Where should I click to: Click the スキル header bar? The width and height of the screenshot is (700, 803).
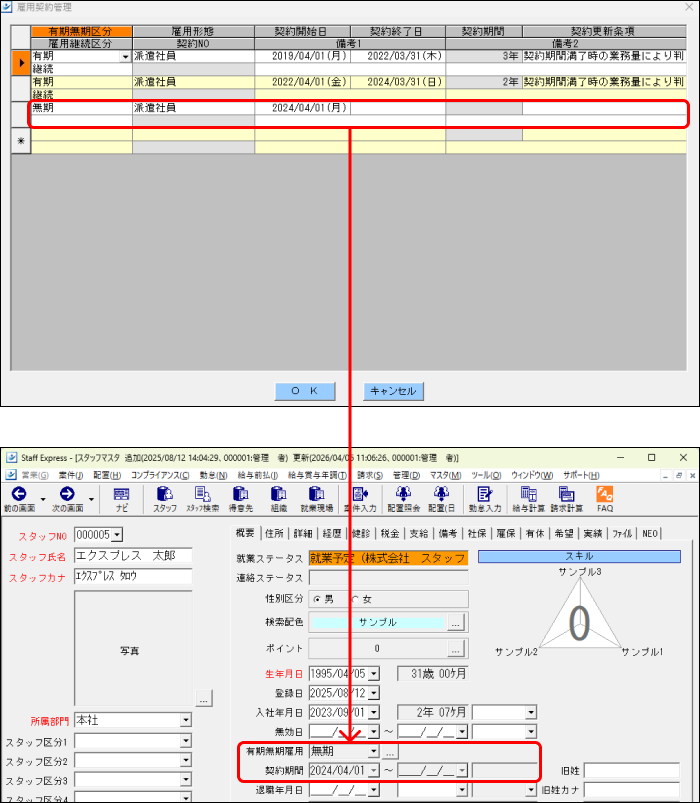[x=579, y=556]
